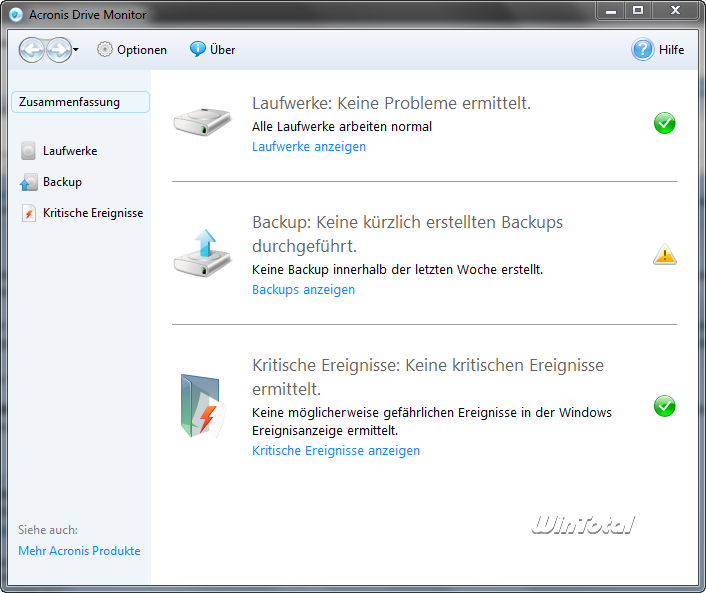
Task: Follow the Backups anzeigen link
Action: [303, 290]
